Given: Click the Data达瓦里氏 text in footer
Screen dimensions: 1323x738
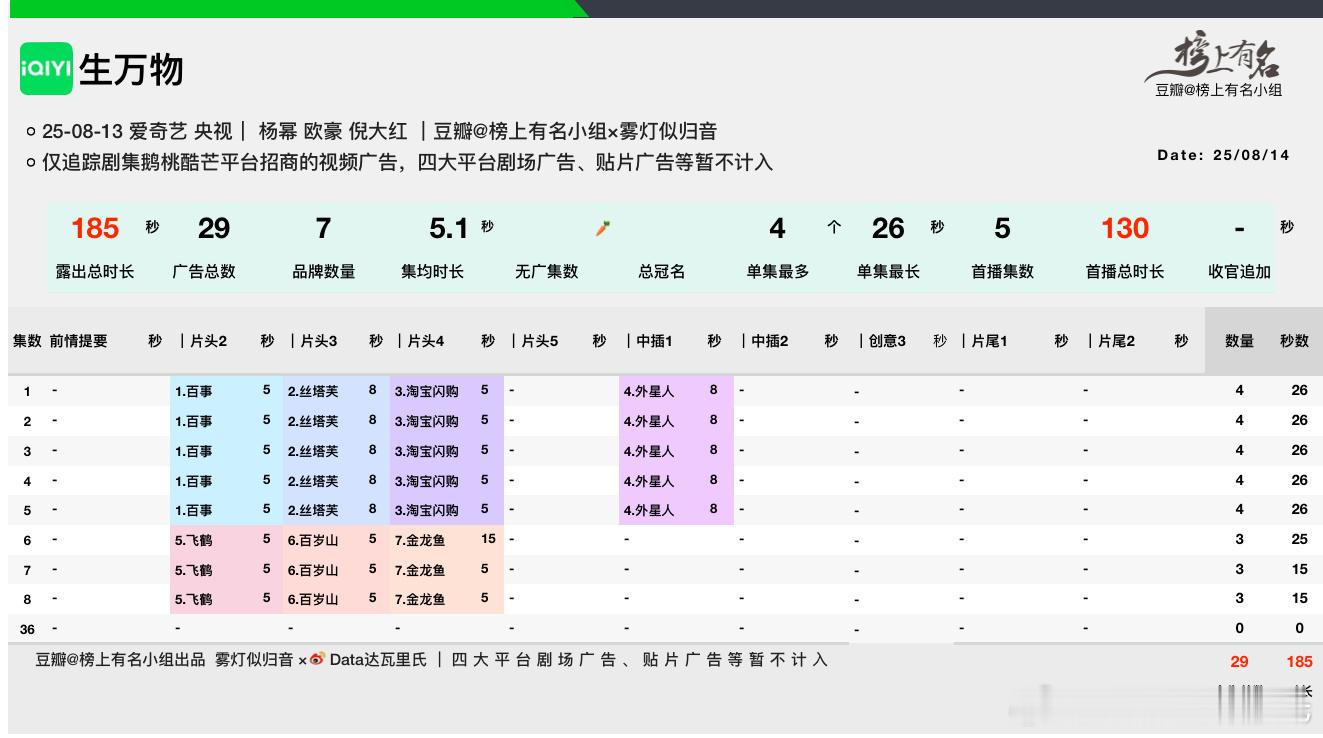Looking at the screenshot, I should point(378,660).
